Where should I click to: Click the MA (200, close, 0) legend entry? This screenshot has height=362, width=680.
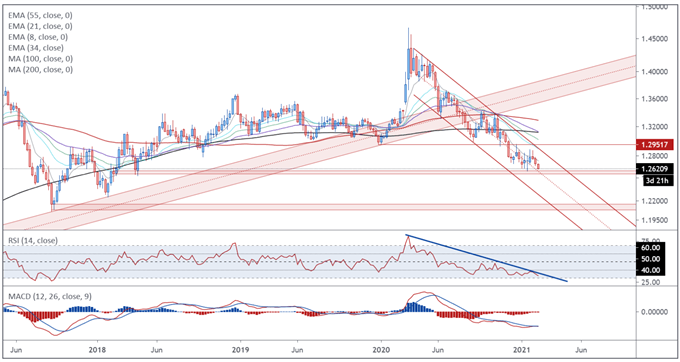point(40,69)
